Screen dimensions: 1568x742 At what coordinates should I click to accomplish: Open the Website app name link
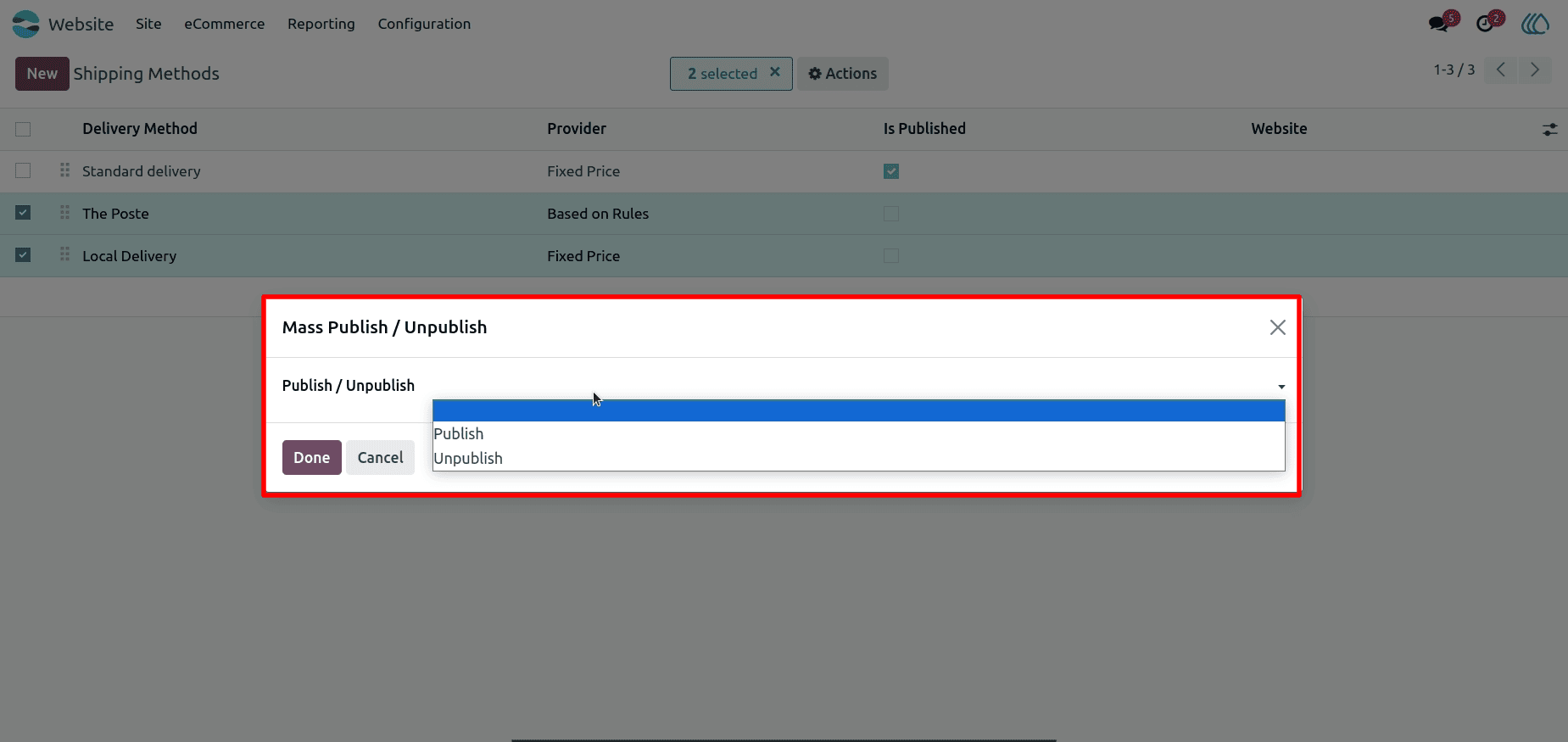(81, 24)
